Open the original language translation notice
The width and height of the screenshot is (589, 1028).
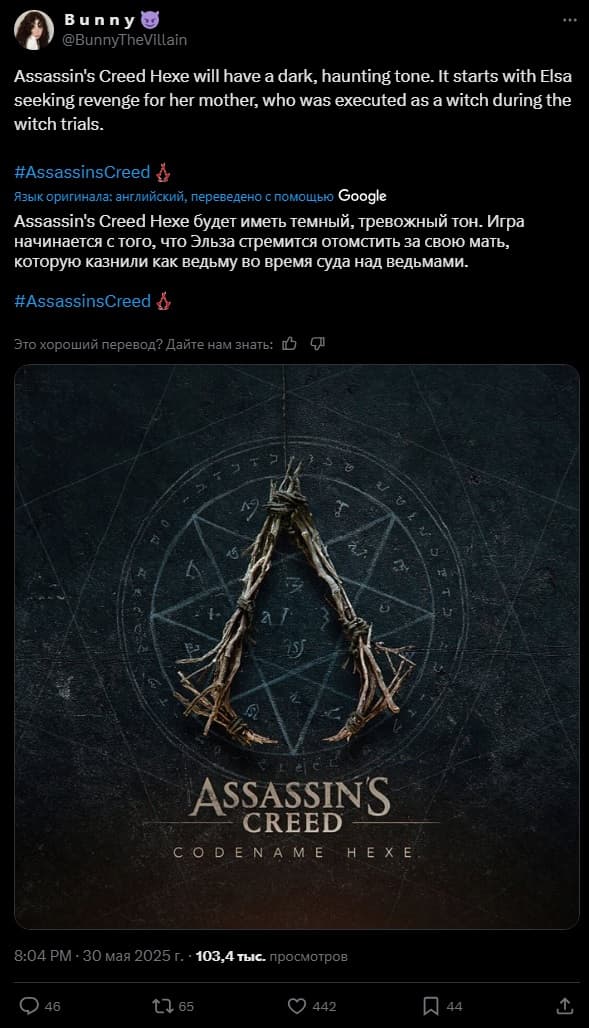(174, 197)
